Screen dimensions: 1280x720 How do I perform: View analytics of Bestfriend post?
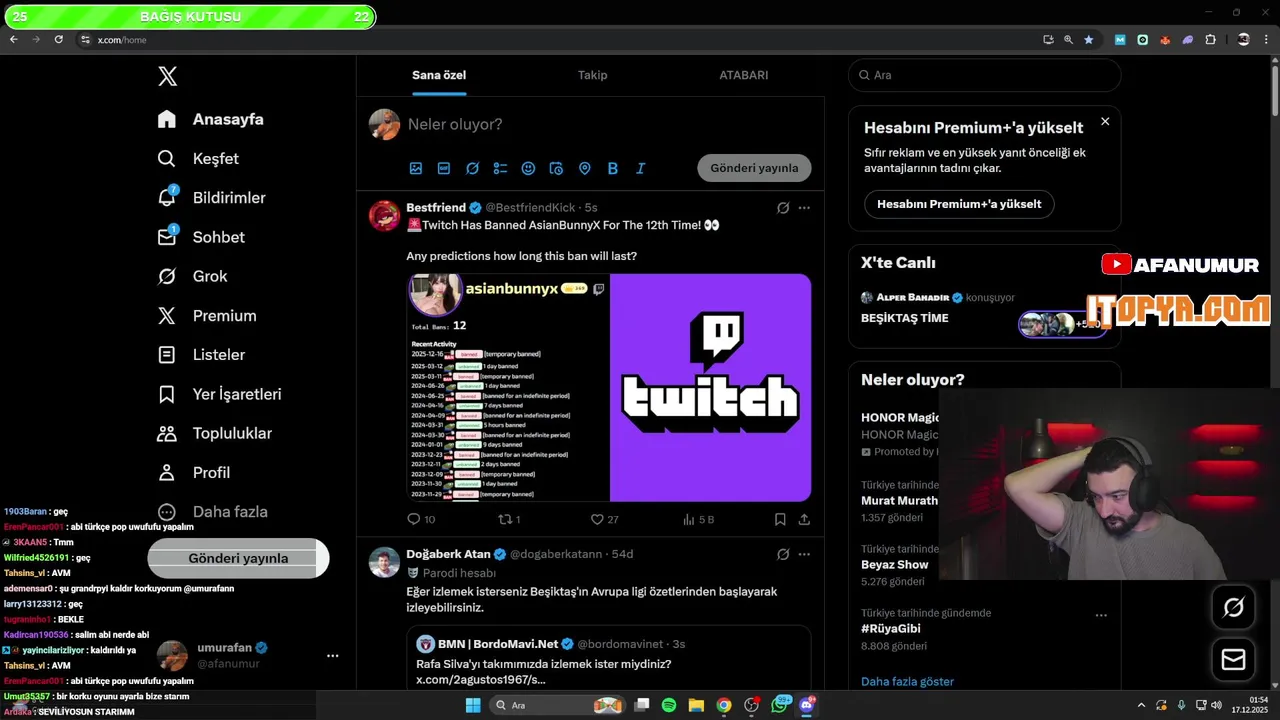pyautogui.click(x=698, y=519)
